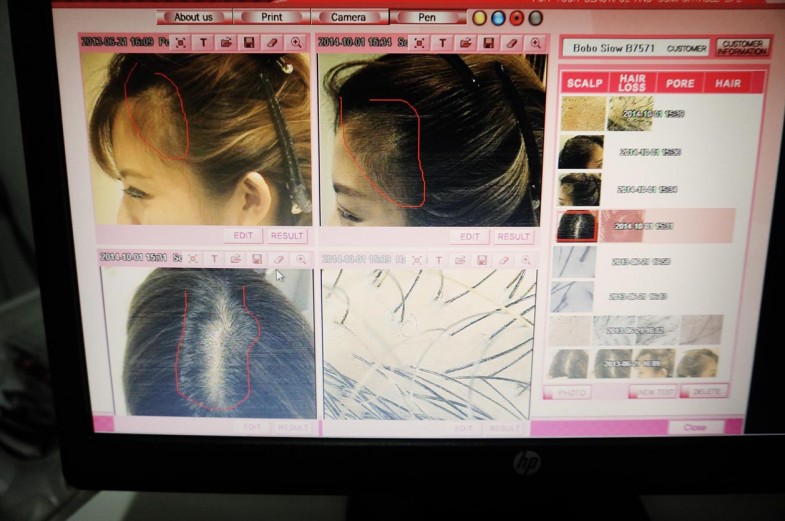Select the Text tool in the 2014-10-01 15:34 panel
Image resolution: width=785 pixels, height=521 pixels.
tap(443, 43)
